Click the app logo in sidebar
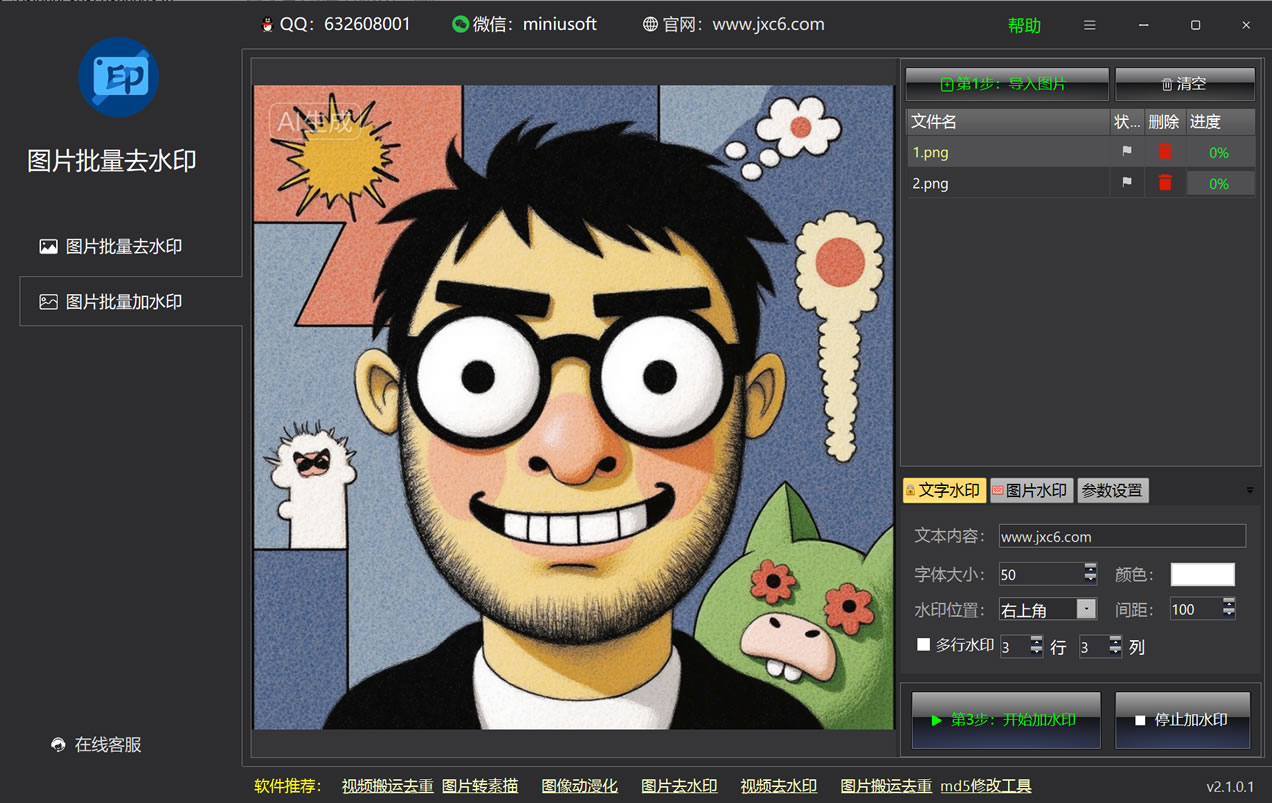This screenshot has width=1272, height=803. pos(119,77)
